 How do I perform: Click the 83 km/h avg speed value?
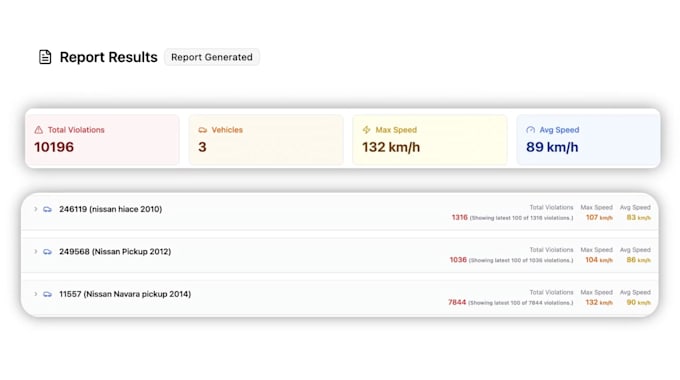[638, 217]
